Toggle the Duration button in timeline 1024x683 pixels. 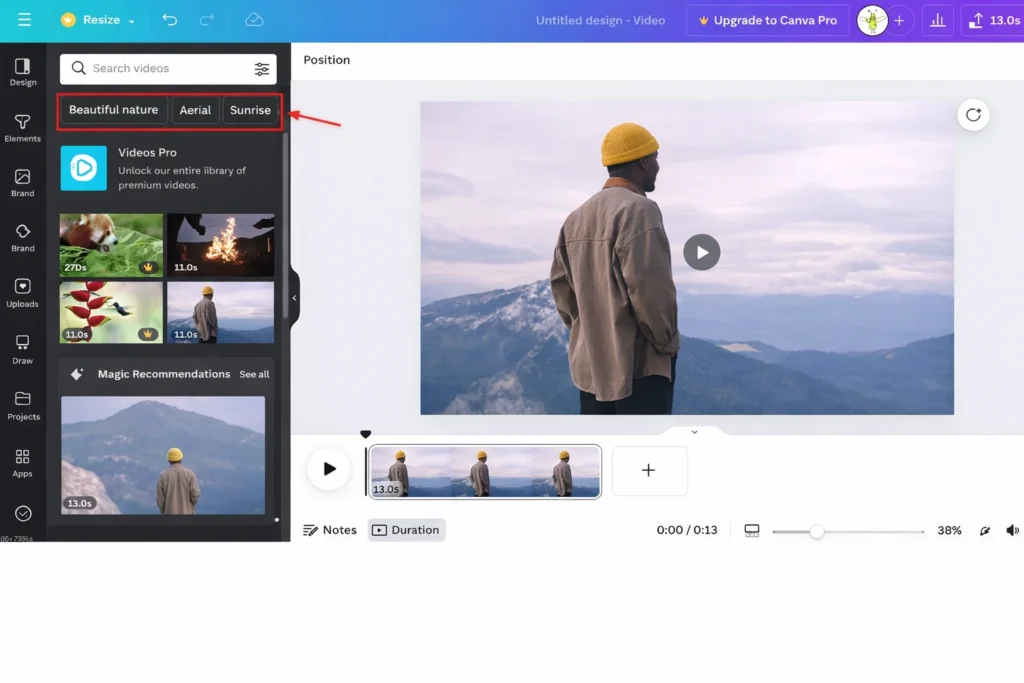[406, 530]
